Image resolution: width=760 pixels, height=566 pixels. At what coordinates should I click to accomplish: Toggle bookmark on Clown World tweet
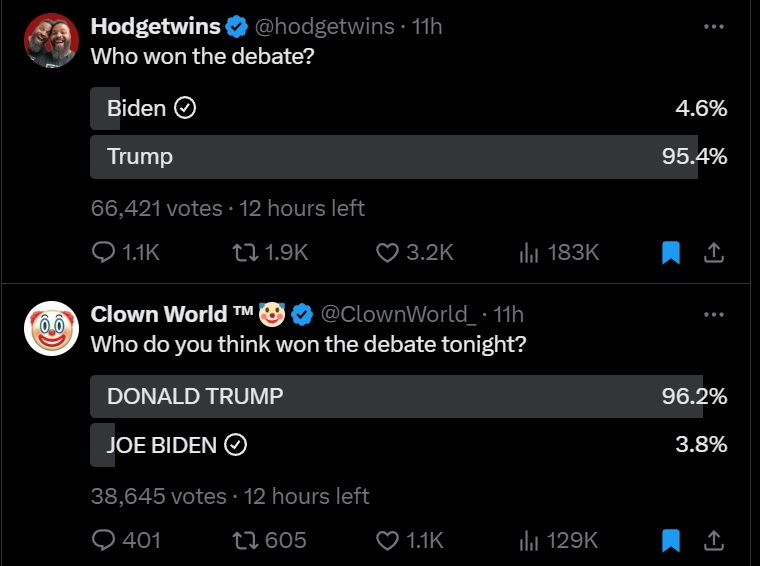tap(671, 540)
